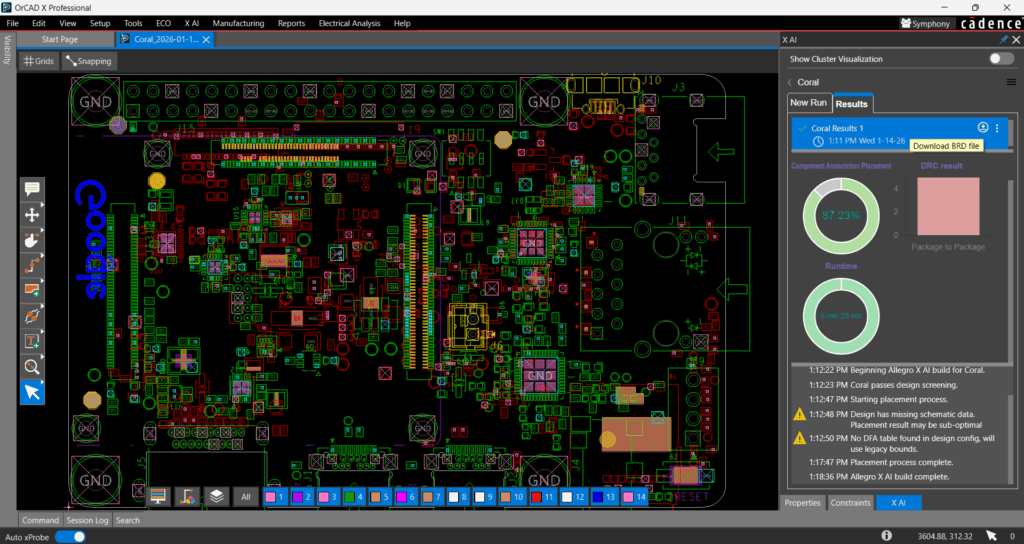Click the Download BRD file icon
The image size is (1024, 544).
982,128
